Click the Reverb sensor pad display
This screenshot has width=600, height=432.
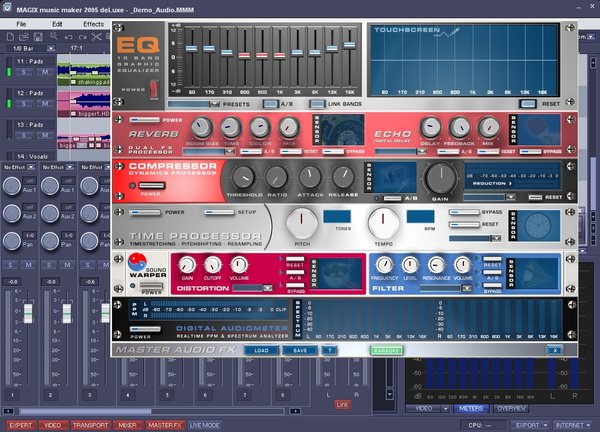342,130
